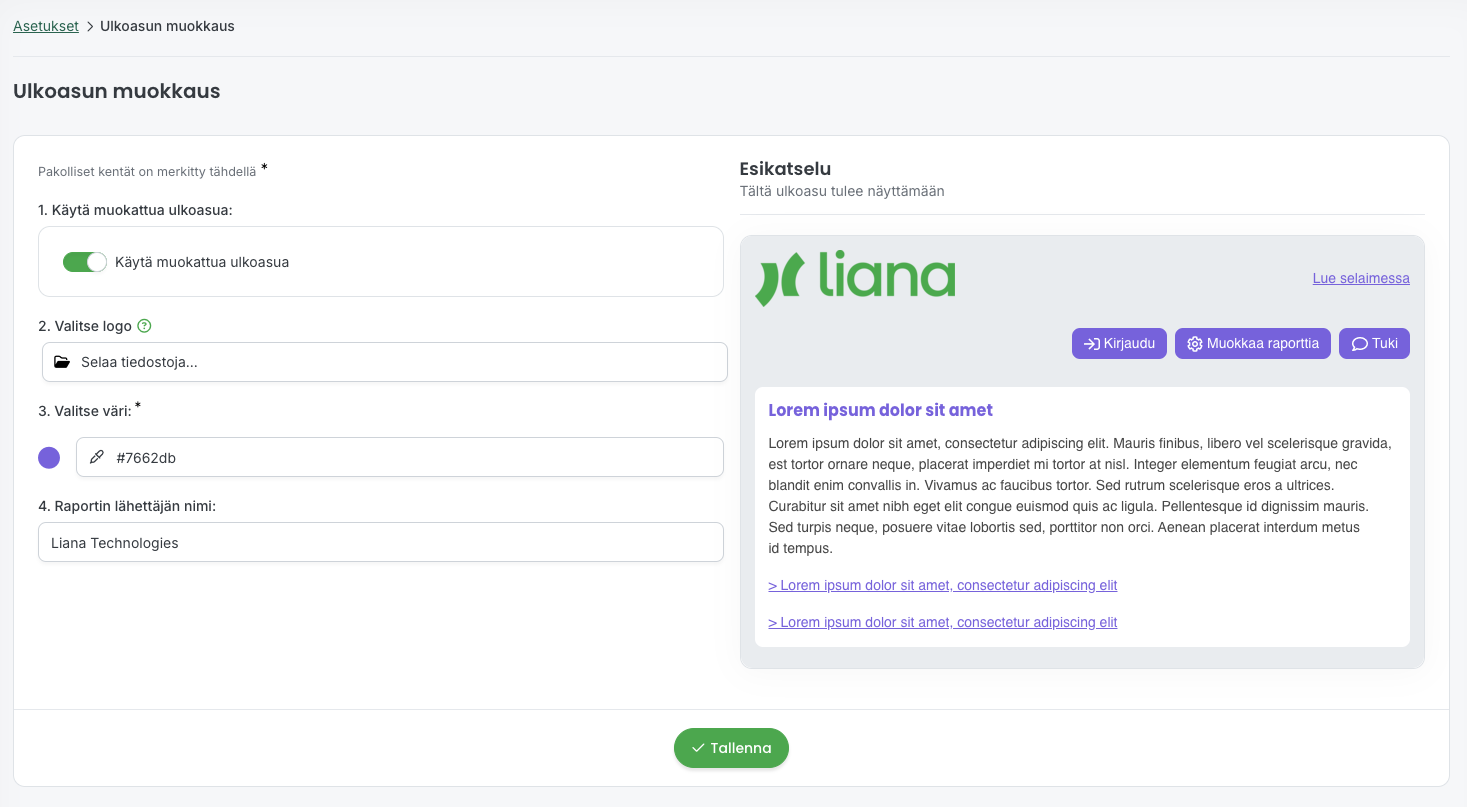Click the checkmark icon on Tallenna
This screenshot has height=807, width=1467.
point(698,748)
